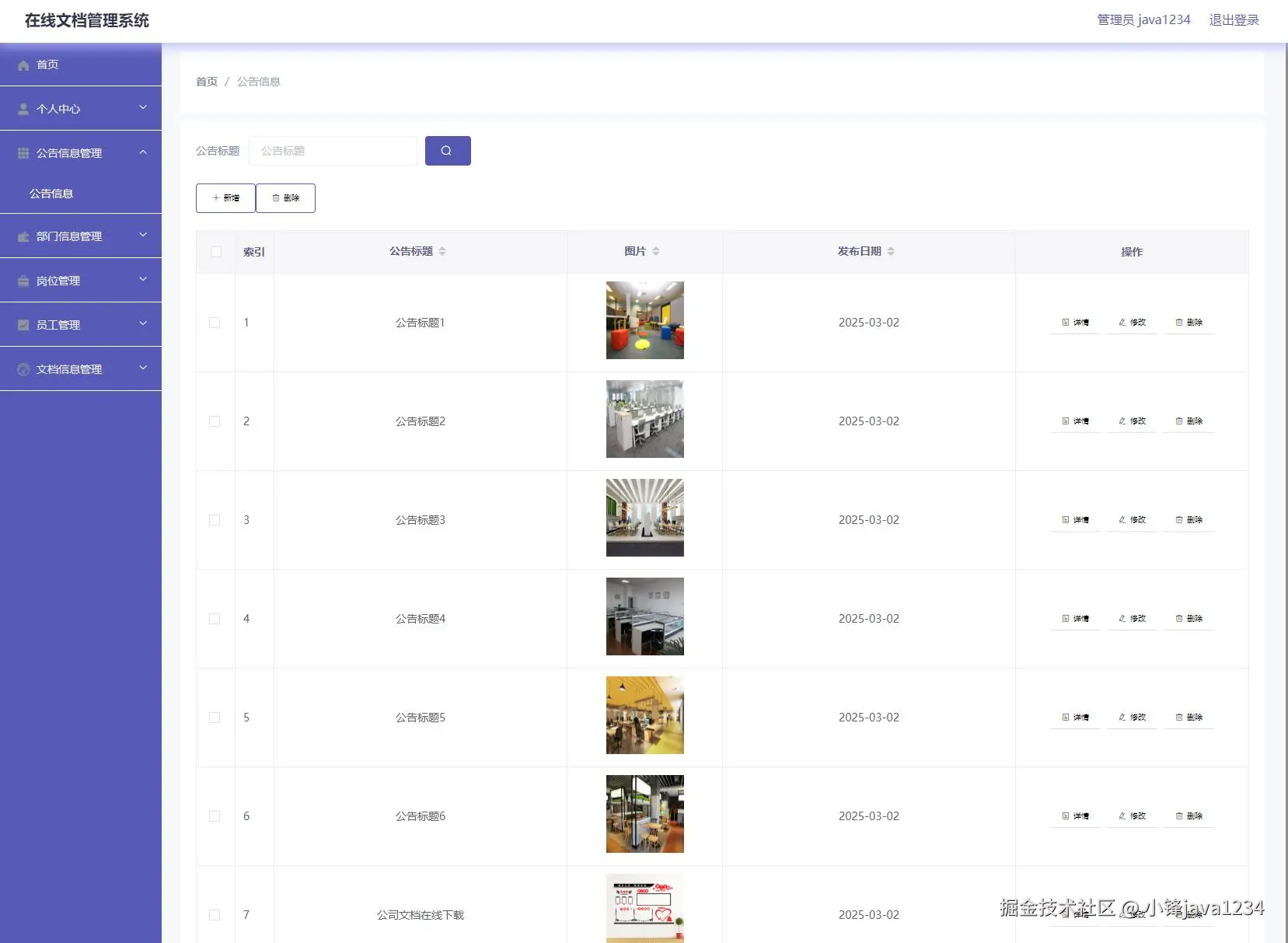This screenshot has height=943, width=1288.
Task: Click the magnifier search button
Action: pos(448,151)
